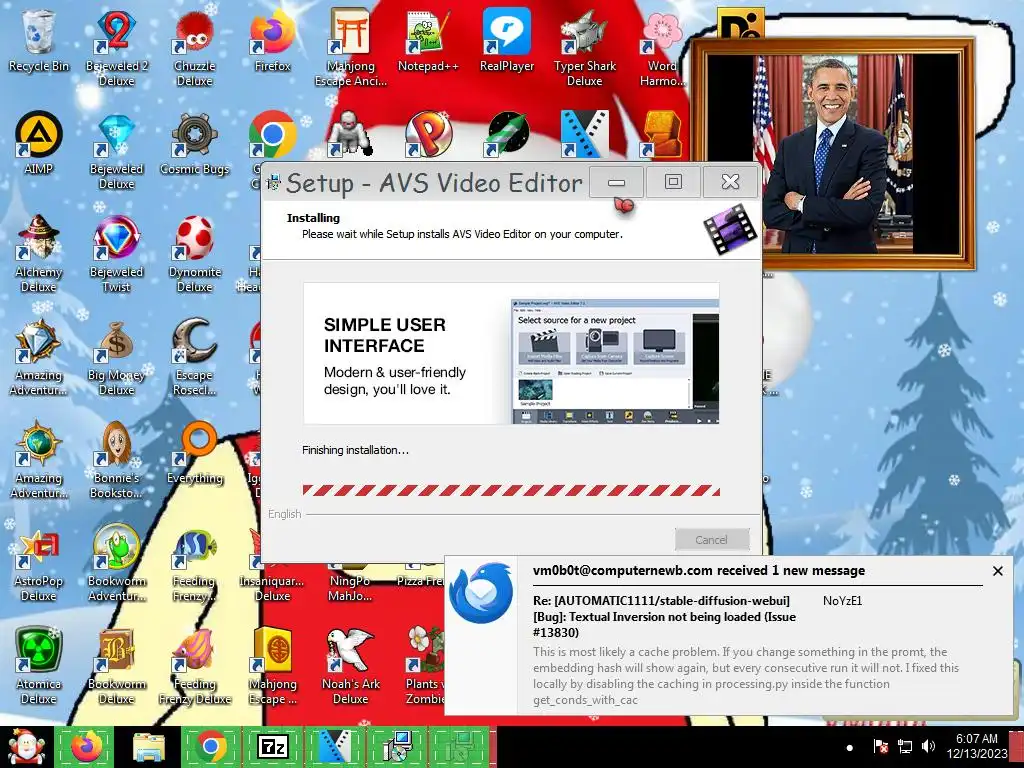Switch to Firefox on the taskbar
Screen dimensions: 1024x768
pyautogui.click(x=86, y=747)
